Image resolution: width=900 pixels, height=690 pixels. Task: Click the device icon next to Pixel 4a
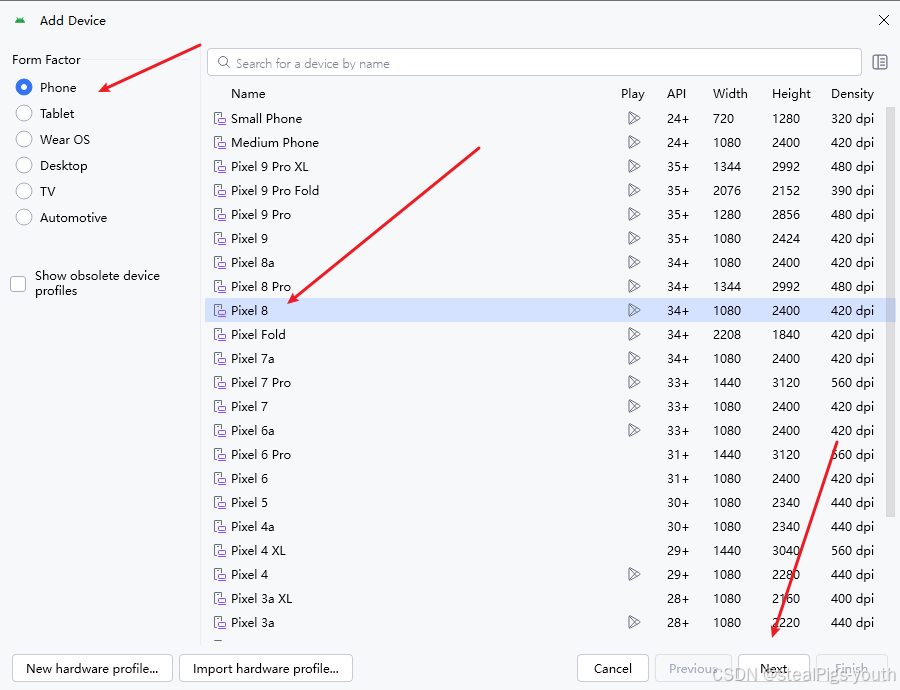coord(220,526)
